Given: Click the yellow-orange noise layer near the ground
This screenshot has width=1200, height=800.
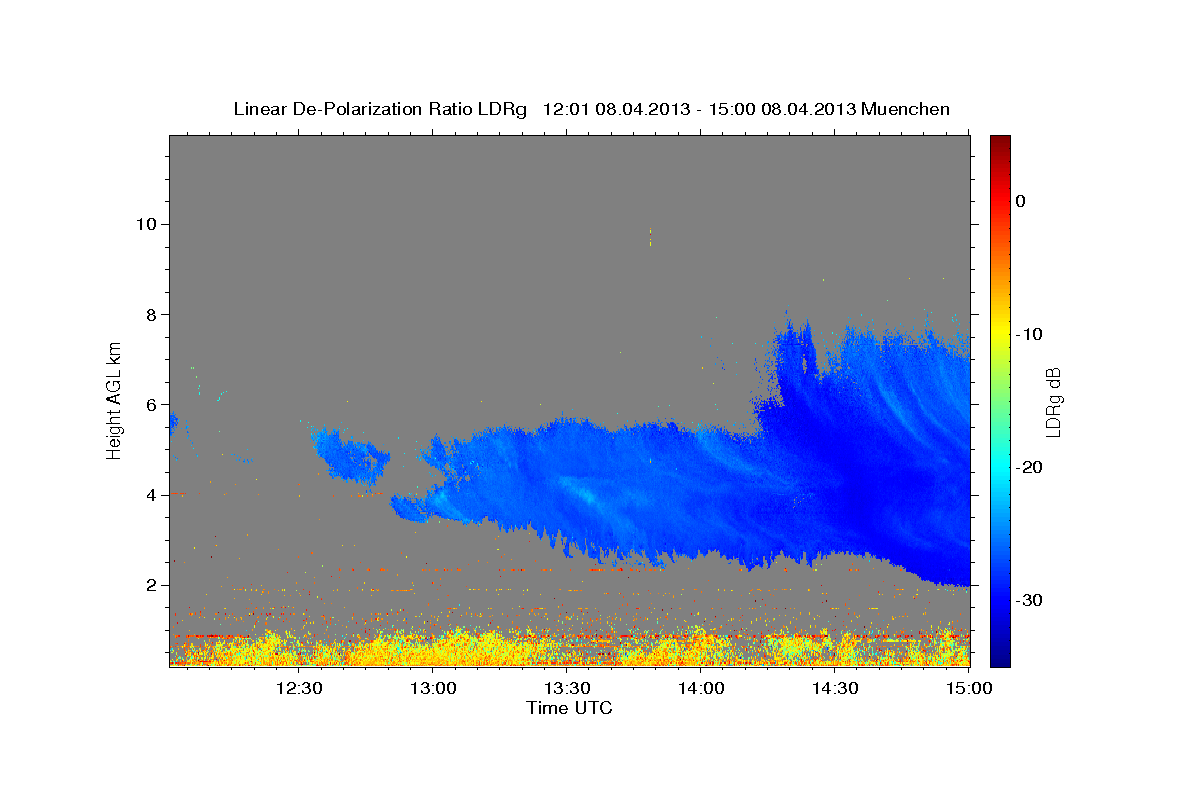Looking at the screenshot, I should click(x=569, y=648).
